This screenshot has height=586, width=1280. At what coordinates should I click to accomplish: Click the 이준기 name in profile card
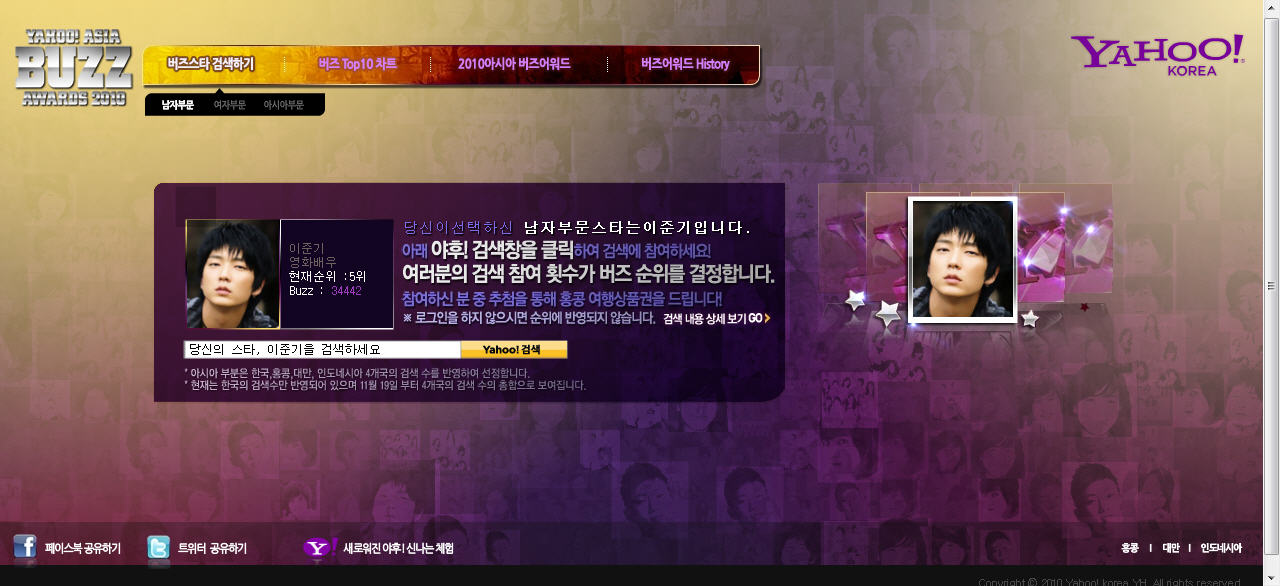pyautogui.click(x=306, y=248)
